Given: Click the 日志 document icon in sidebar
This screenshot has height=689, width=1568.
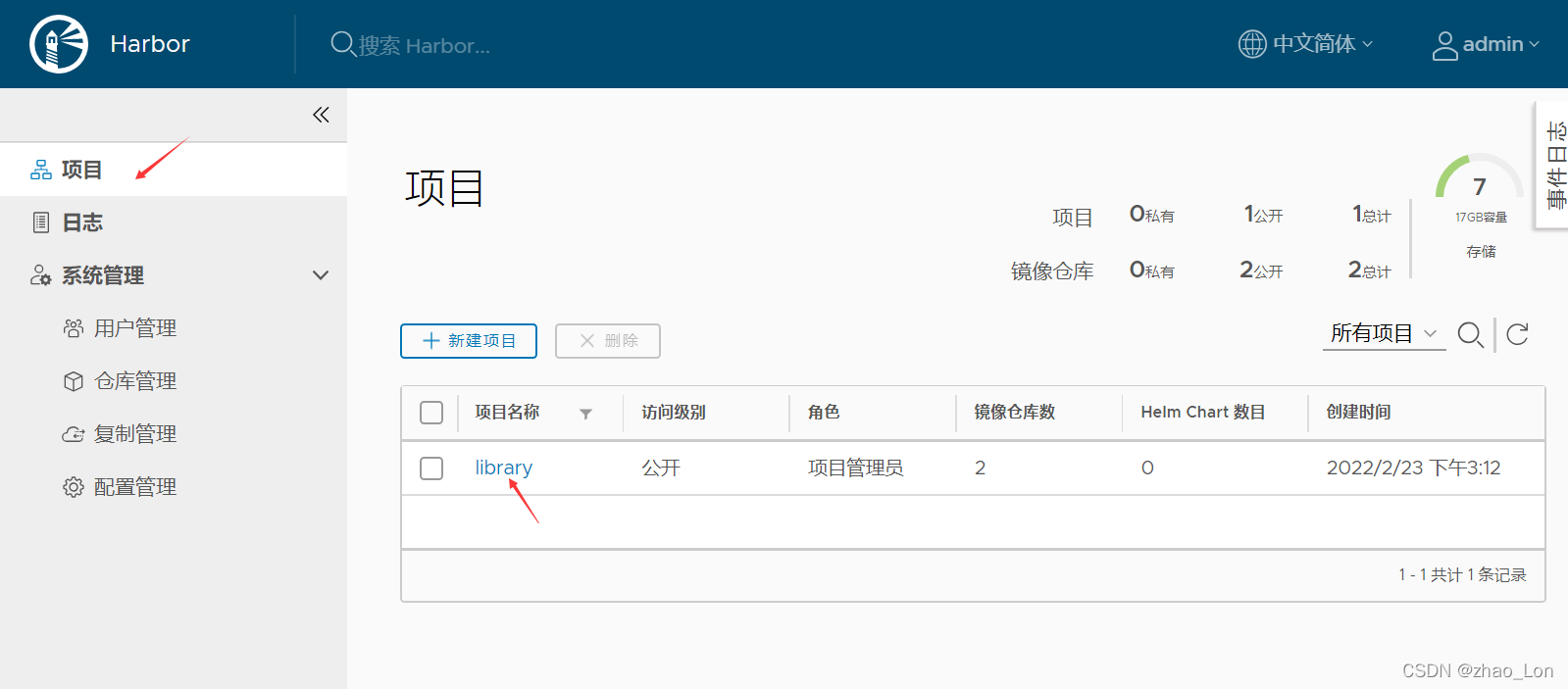Looking at the screenshot, I should 41,222.
